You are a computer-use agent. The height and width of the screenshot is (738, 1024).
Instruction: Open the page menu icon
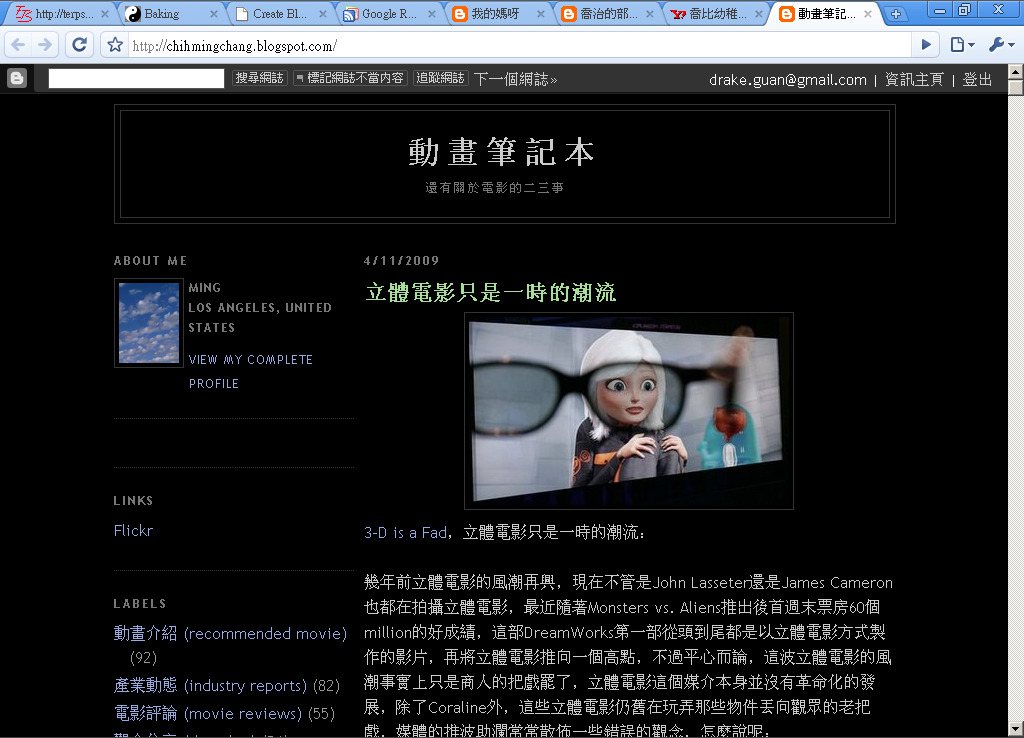coord(961,44)
